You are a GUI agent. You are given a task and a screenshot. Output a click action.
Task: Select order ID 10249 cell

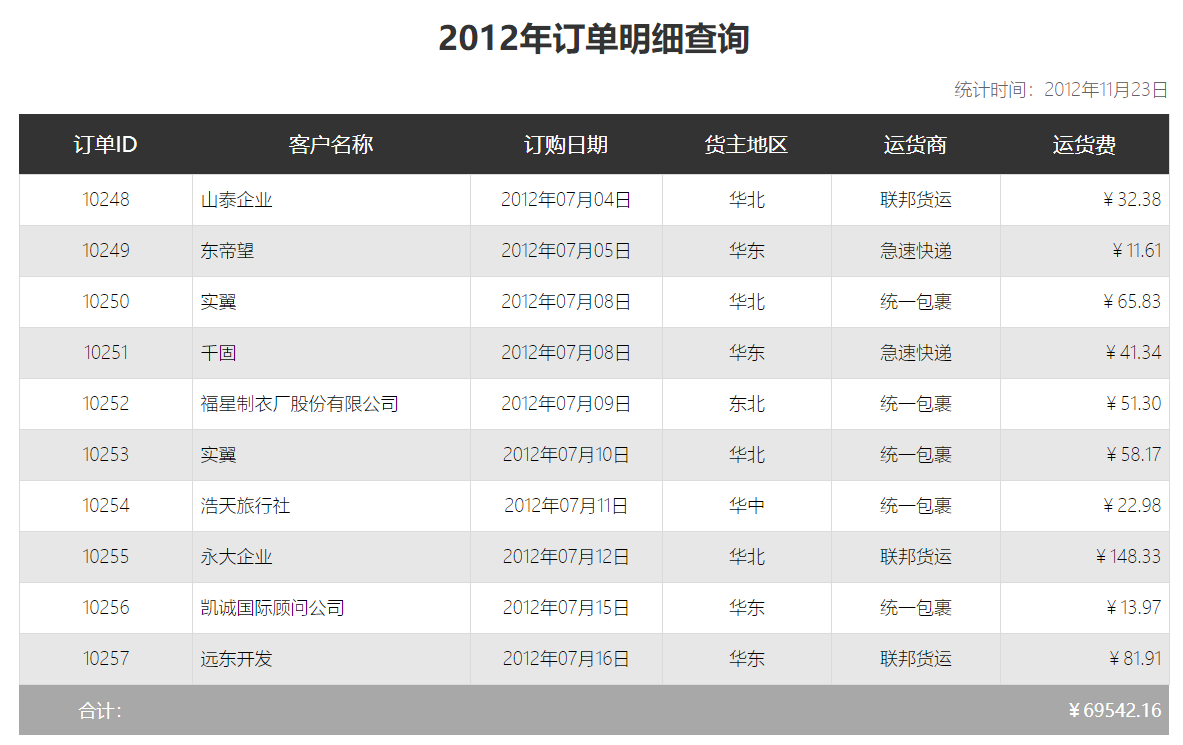[106, 251]
